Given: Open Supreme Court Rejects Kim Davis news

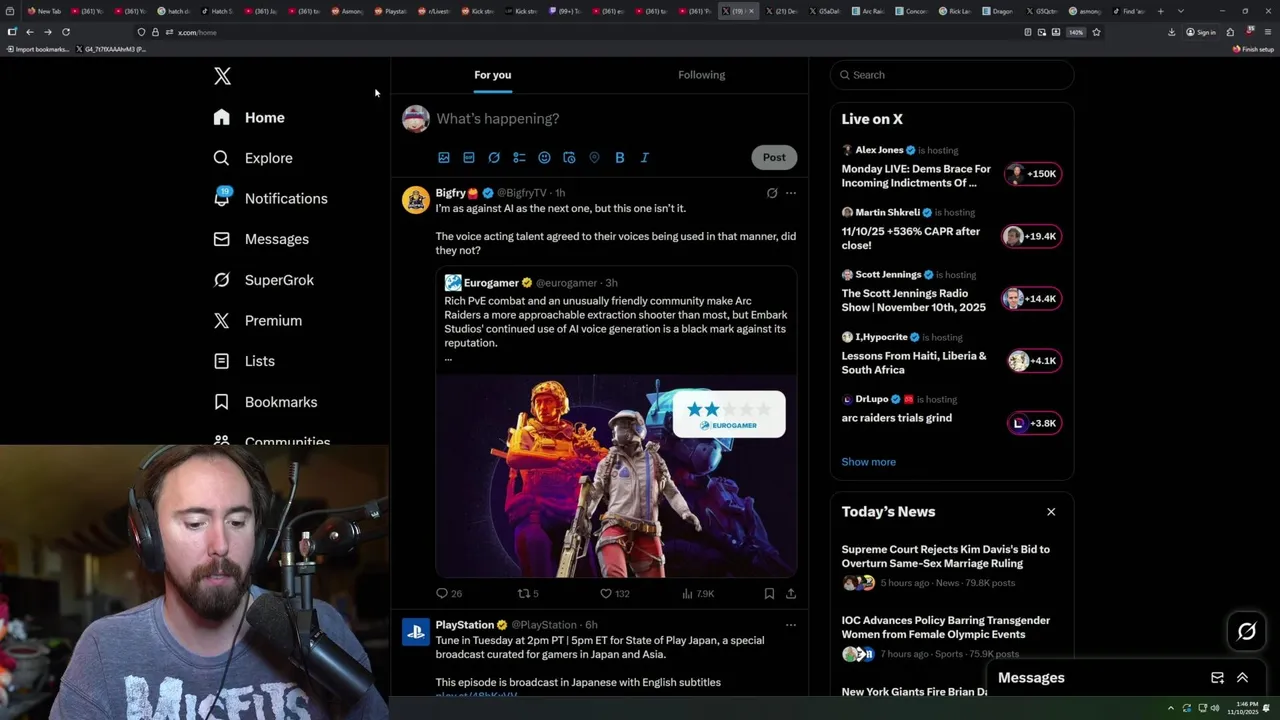Looking at the screenshot, I should click(946, 556).
